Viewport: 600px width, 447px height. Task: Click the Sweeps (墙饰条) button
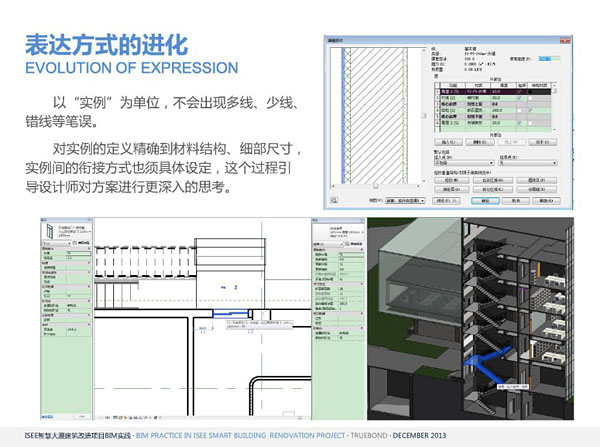click(x=536, y=180)
